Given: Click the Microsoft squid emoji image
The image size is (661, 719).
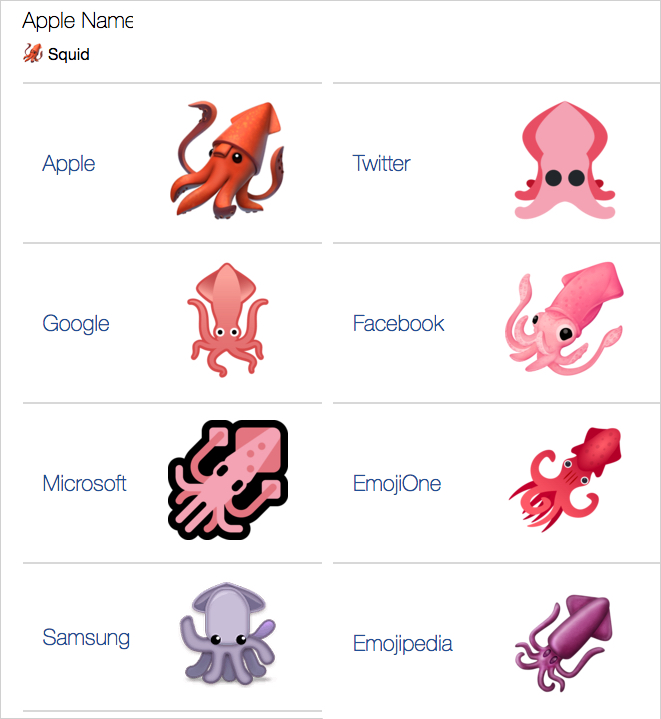Looking at the screenshot, I should pos(228,479).
